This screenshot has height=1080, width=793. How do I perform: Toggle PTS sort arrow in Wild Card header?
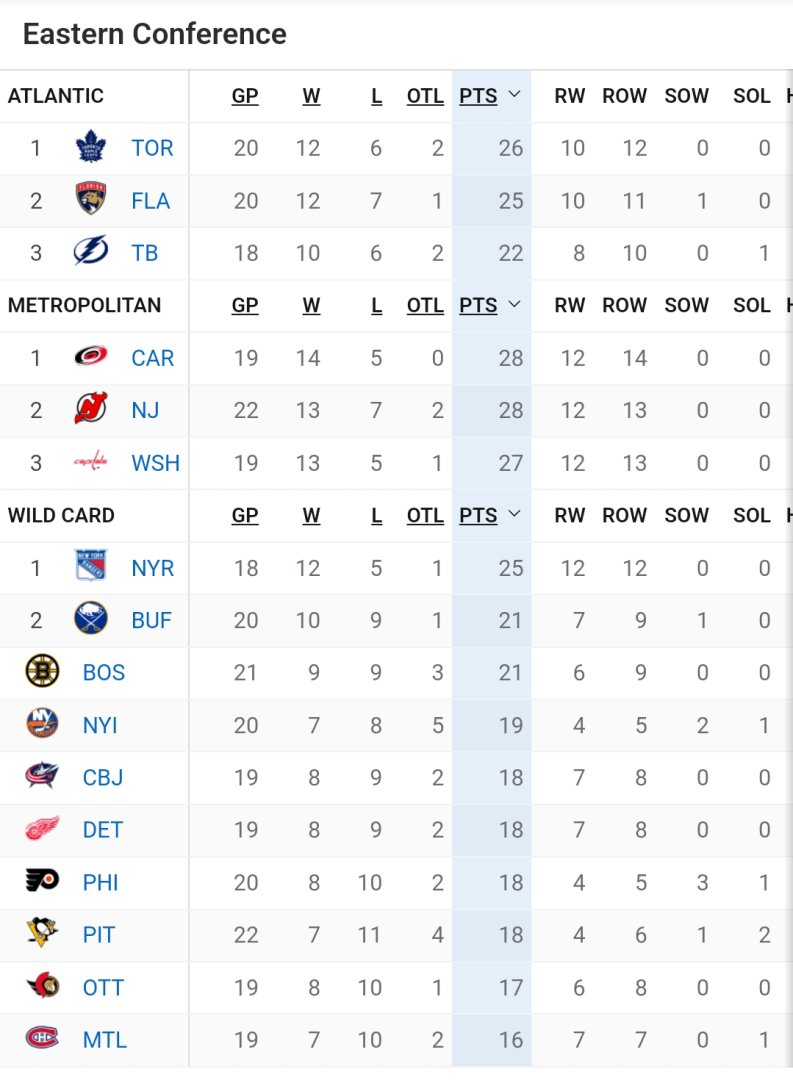coord(514,515)
